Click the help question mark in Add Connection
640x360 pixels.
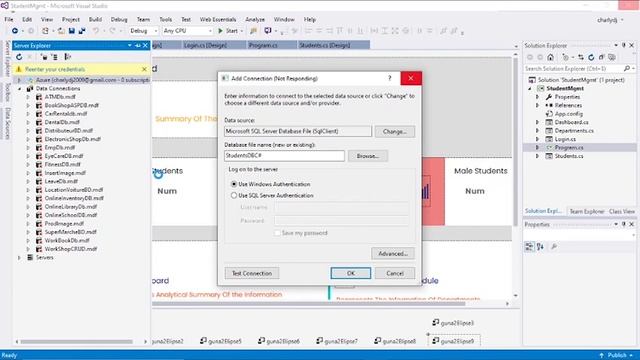(x=389, y=78)
